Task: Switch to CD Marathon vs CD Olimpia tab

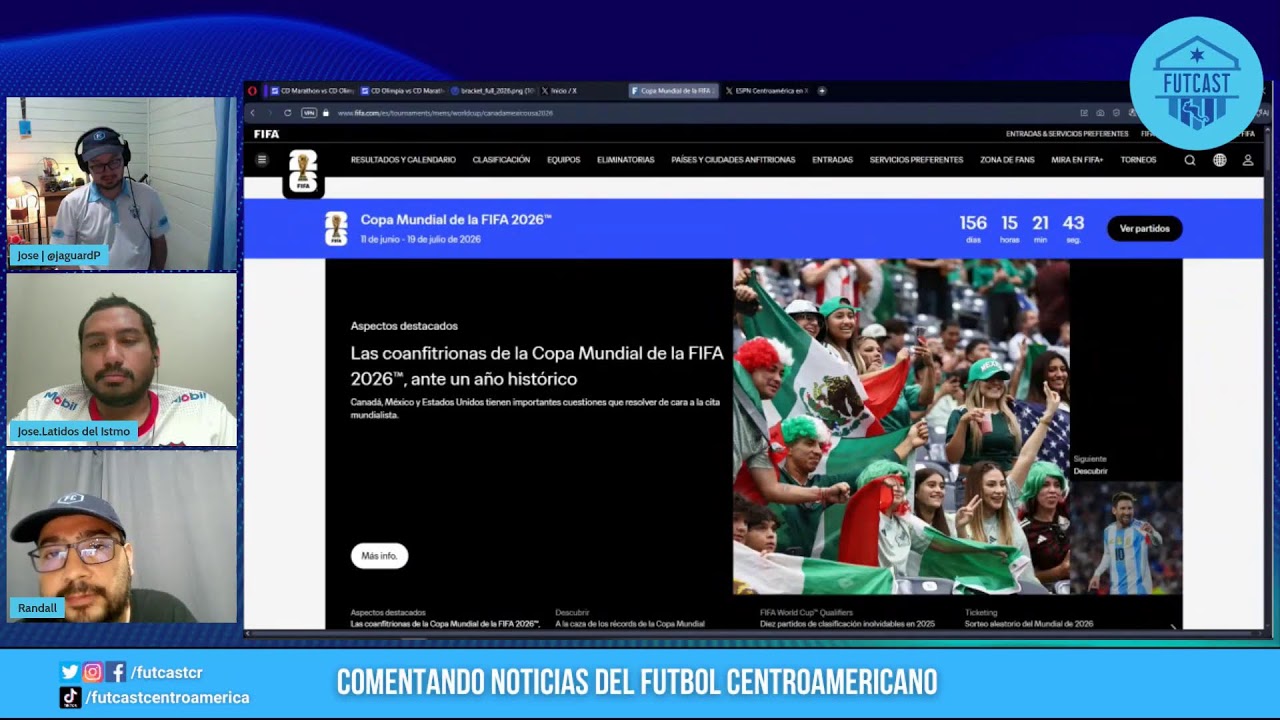Action: (x=311, y=91)
